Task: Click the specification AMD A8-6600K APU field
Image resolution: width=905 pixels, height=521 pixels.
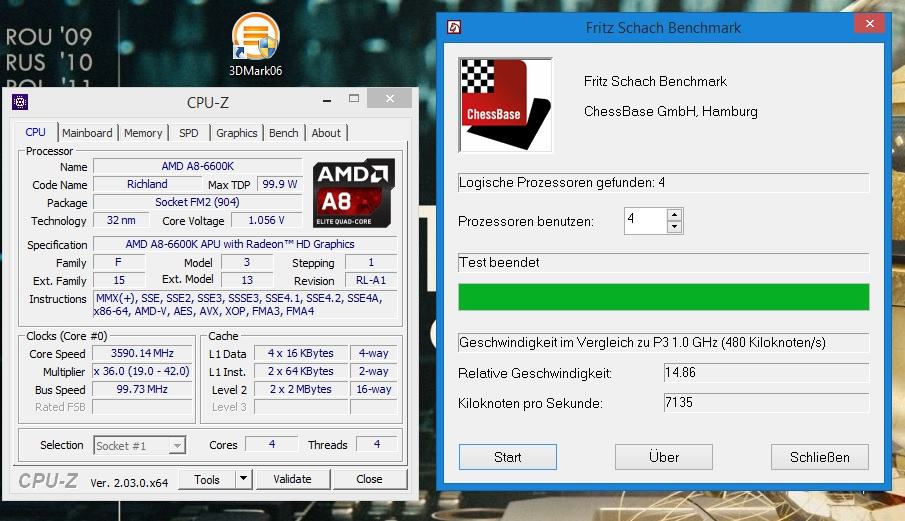Action: click(x=245, y=244)
